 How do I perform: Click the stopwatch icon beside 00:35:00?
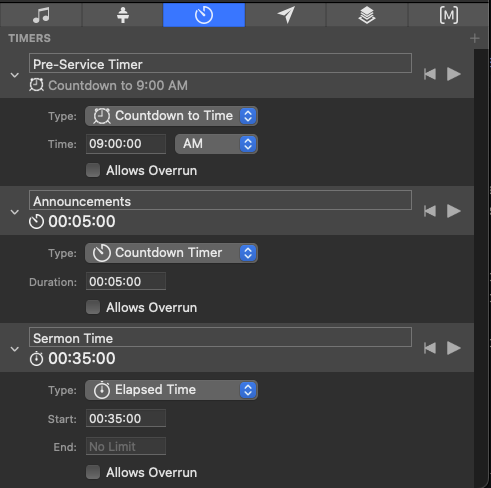click(36, 359)
